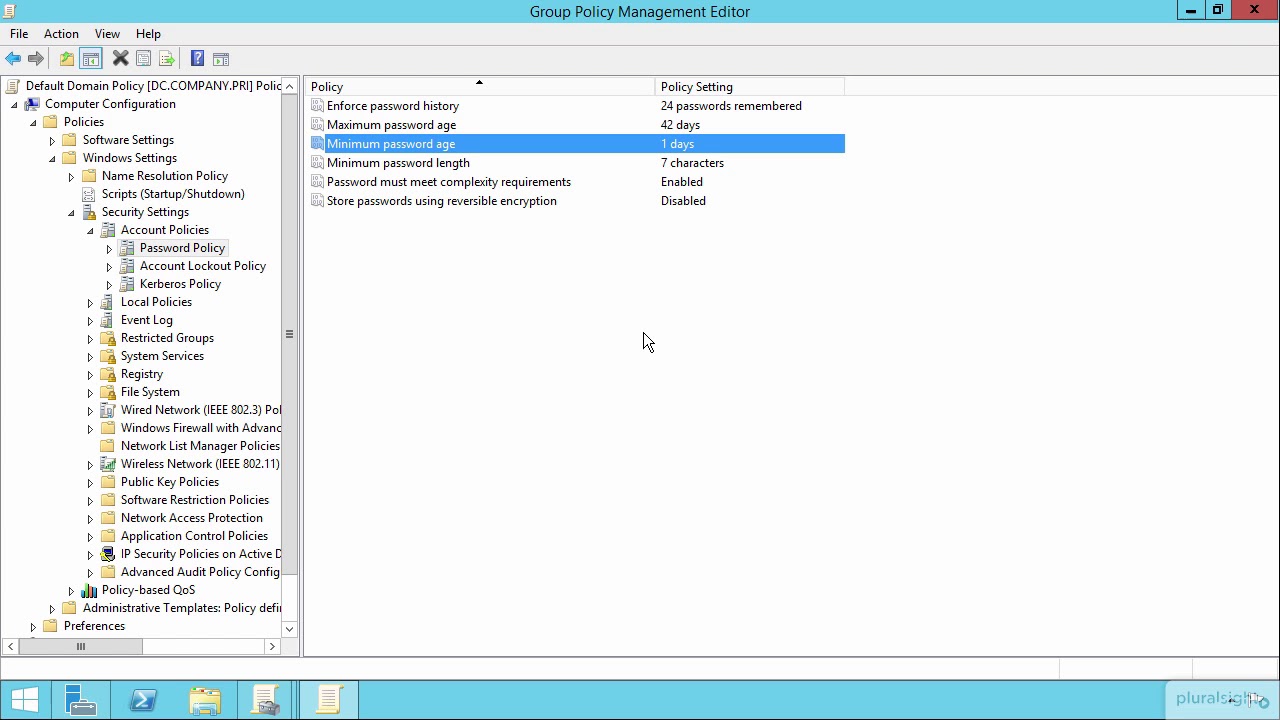Open the Windows Start button

(24, 700)
